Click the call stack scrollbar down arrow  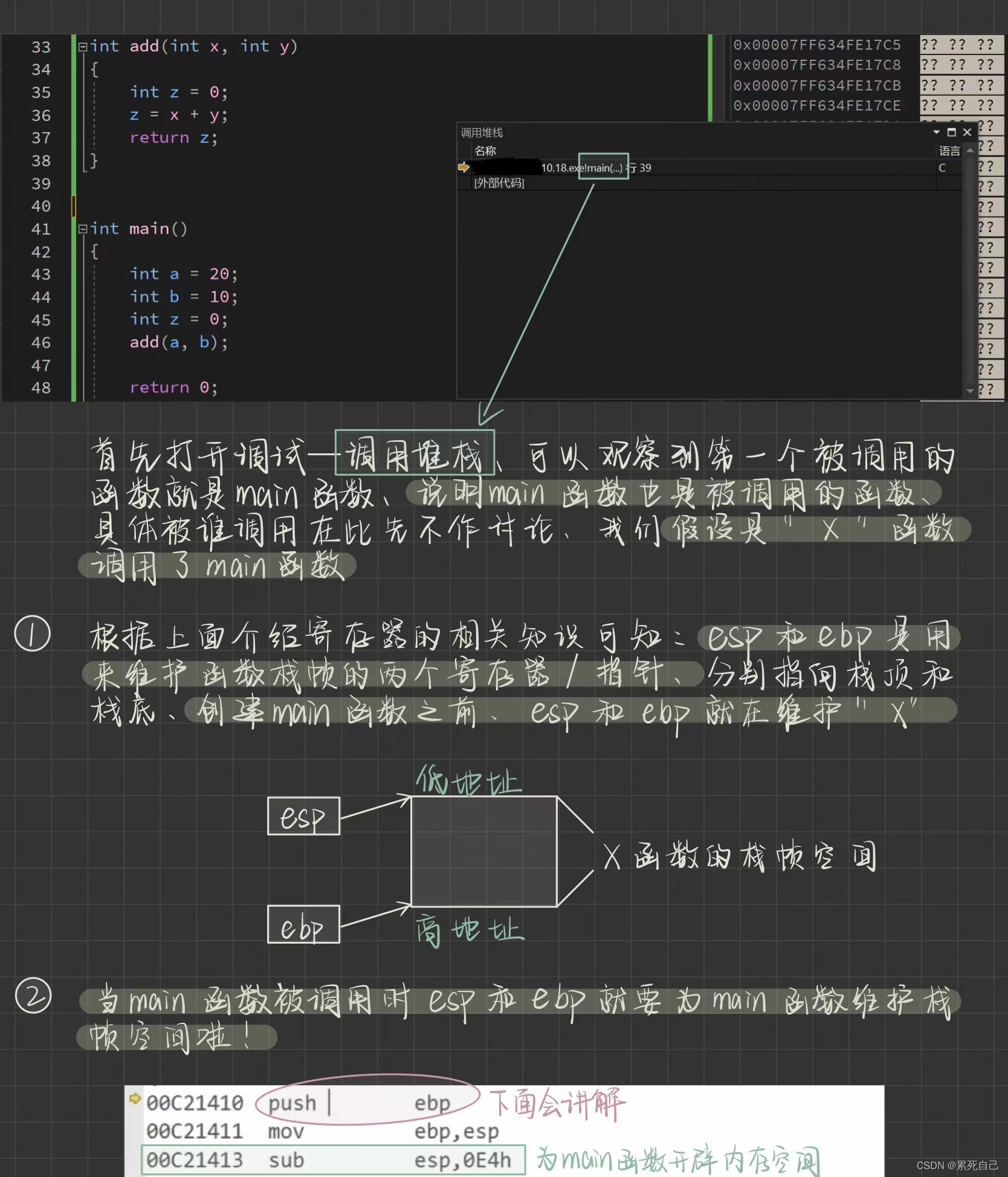point(970,391)
